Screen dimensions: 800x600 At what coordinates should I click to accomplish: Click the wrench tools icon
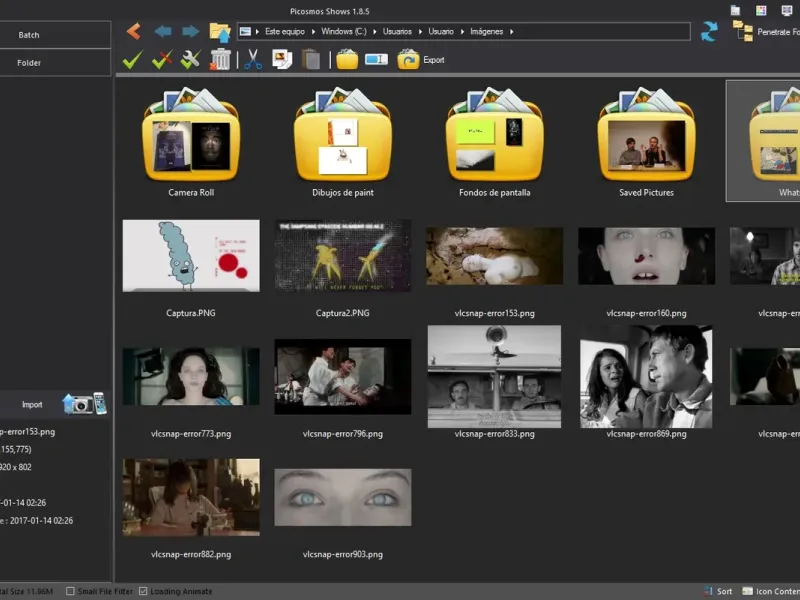(191, 60)
